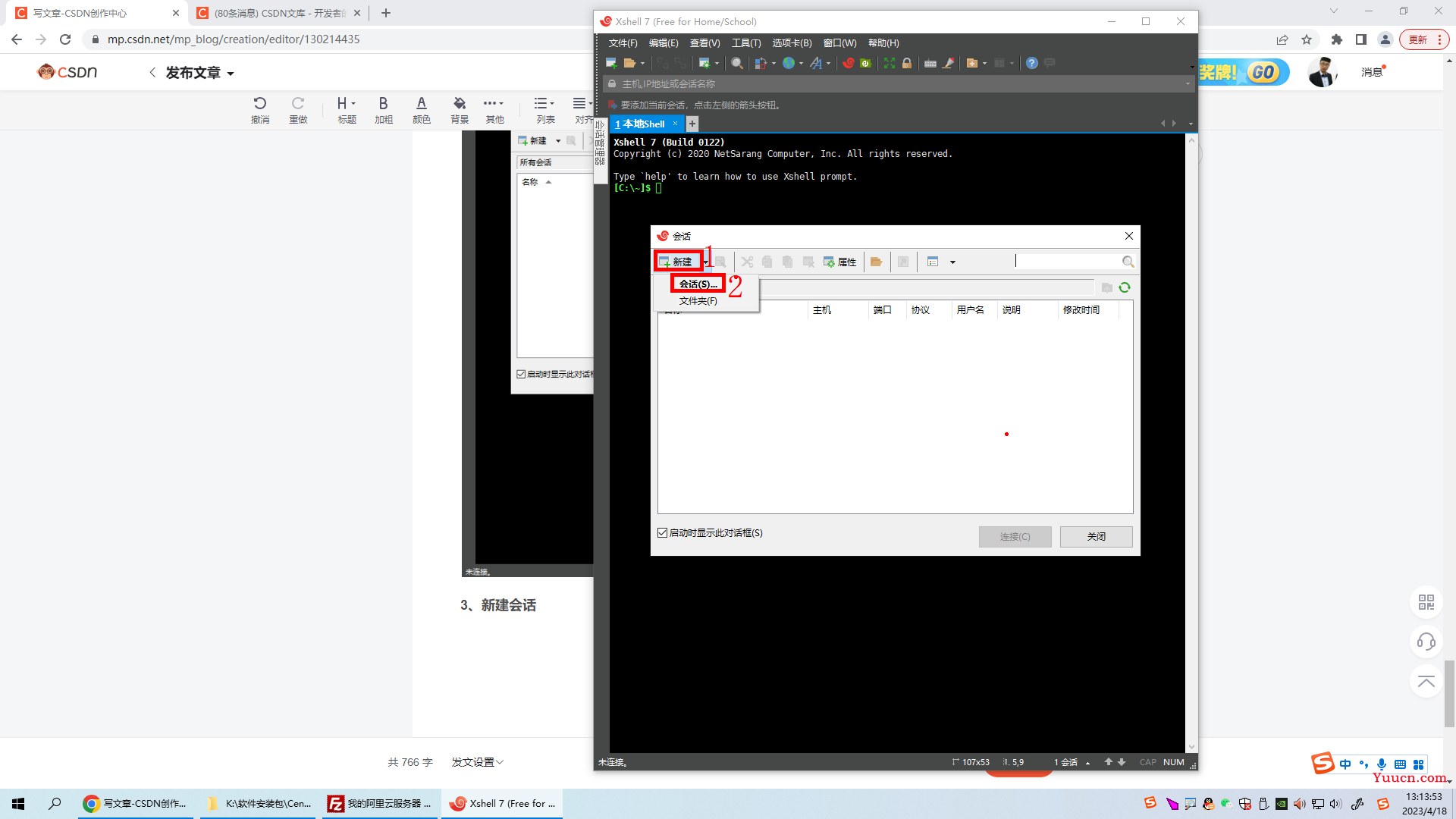Sort sessions by 主机 column header

pyautogui.click(x=838, y=309)
